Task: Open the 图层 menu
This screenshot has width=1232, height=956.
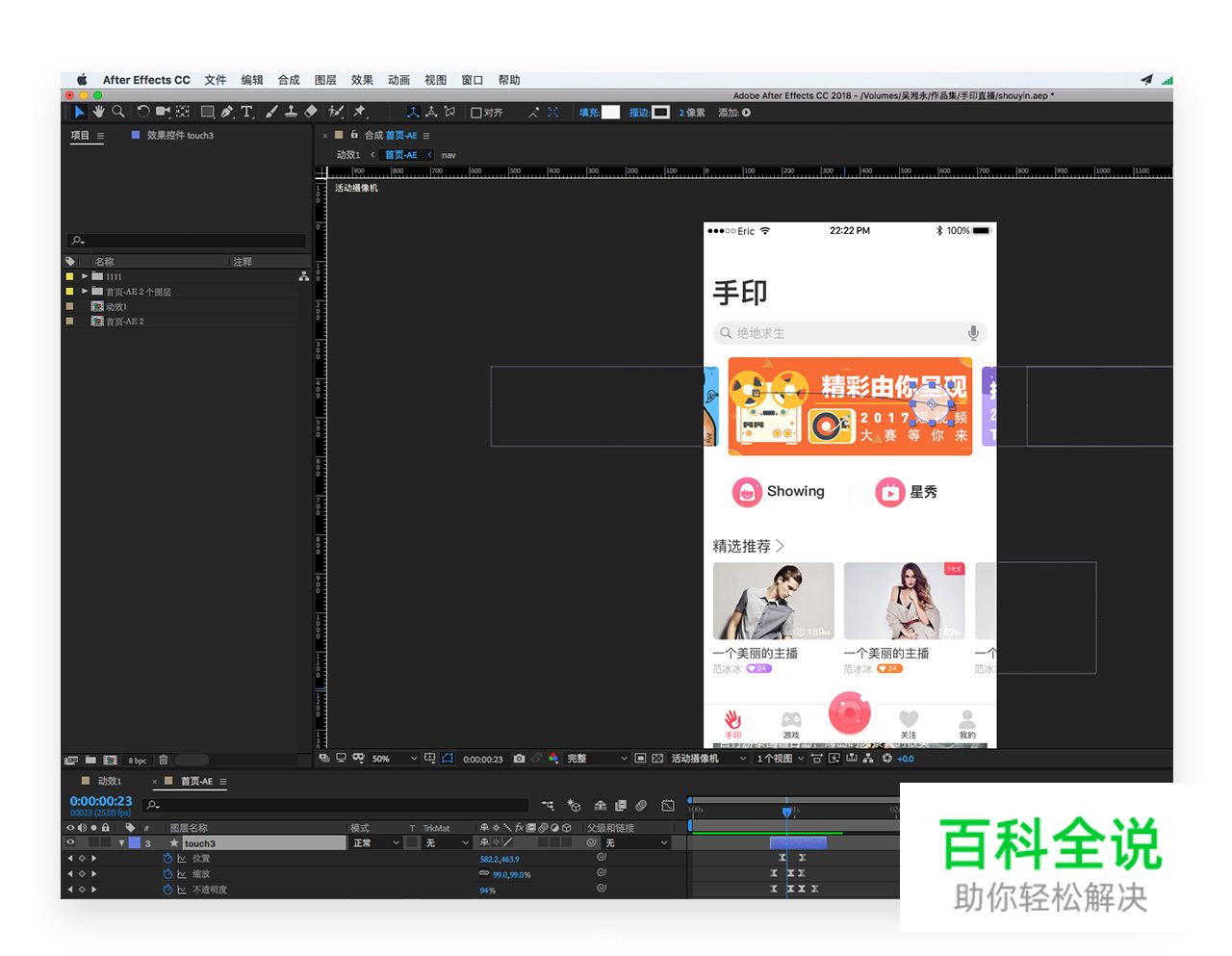Action: point(325,80)
